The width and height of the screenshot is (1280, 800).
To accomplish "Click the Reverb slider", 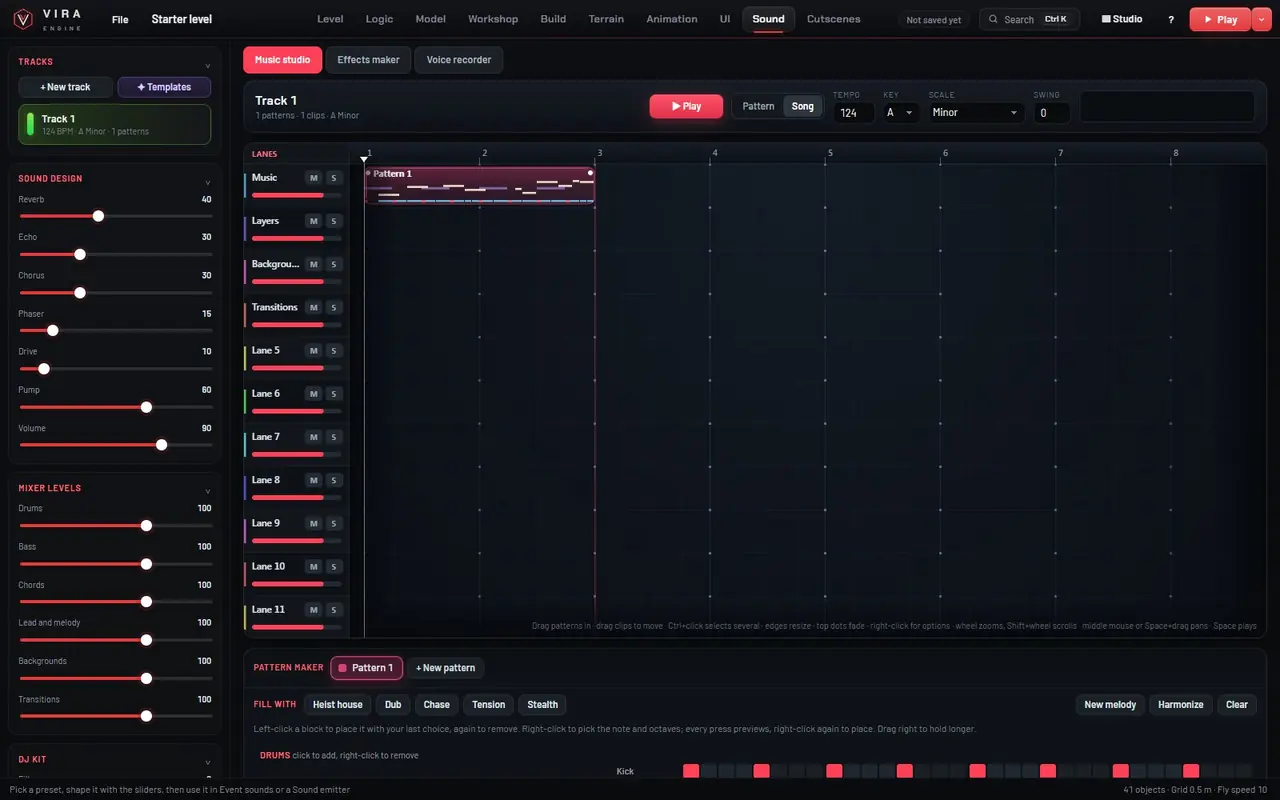I will coord(115,216).
